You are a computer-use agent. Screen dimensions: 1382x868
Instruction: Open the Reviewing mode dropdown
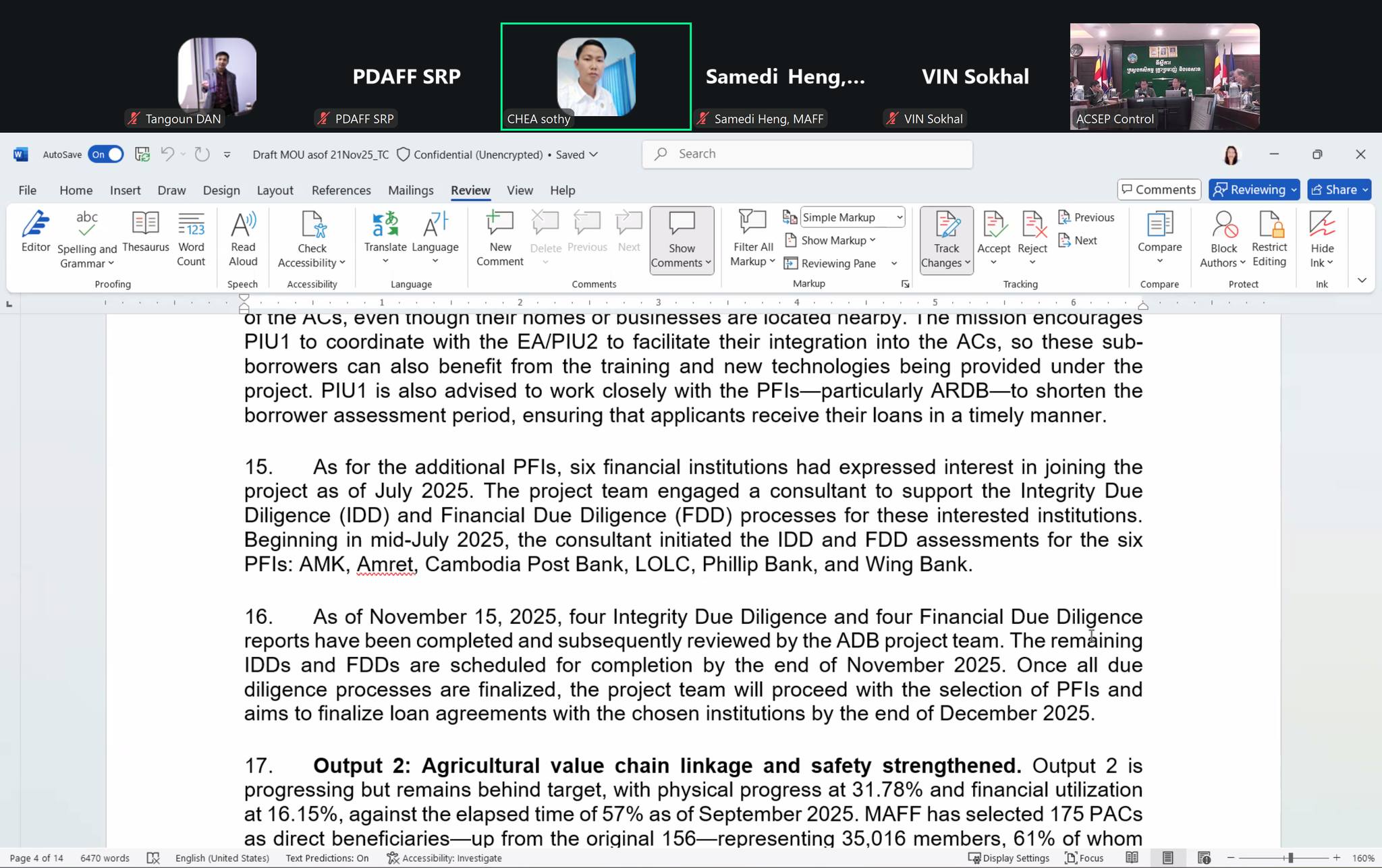[x=1254, y=190]
